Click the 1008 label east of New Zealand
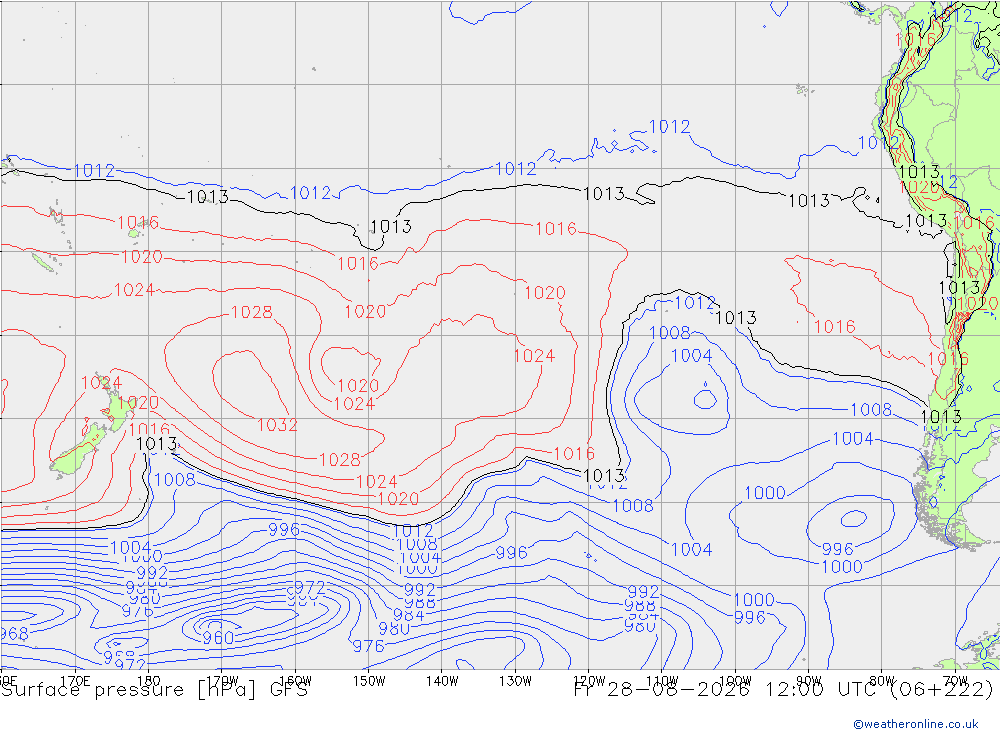 [x=175, y=479]
